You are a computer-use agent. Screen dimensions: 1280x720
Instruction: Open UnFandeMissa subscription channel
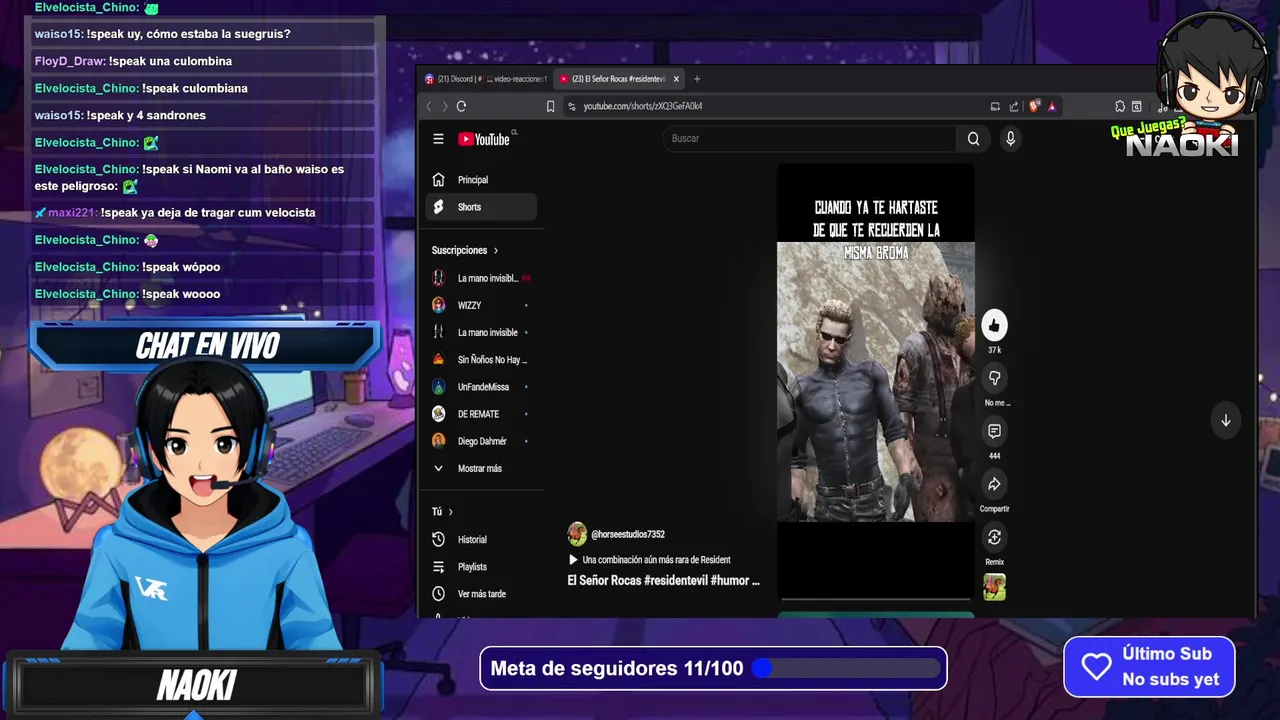tap(481, 387)
